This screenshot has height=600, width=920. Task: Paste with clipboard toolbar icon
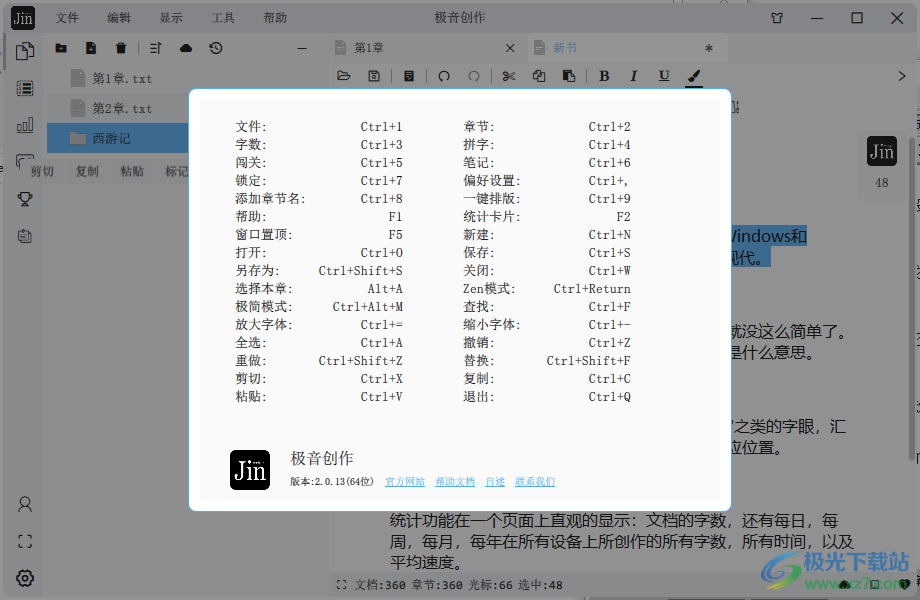[x=569, y=76]
